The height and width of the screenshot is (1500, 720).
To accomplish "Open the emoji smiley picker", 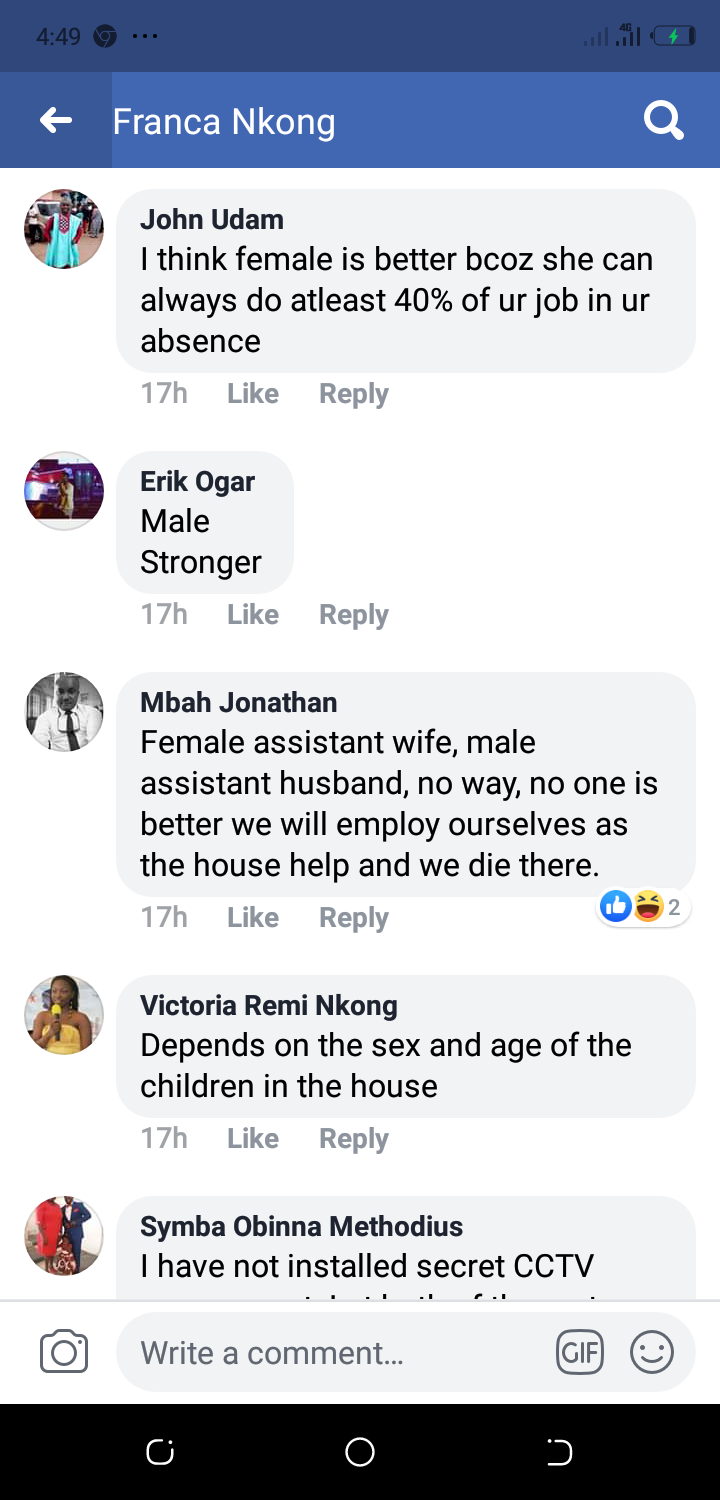I will (x=652, y=1353).
